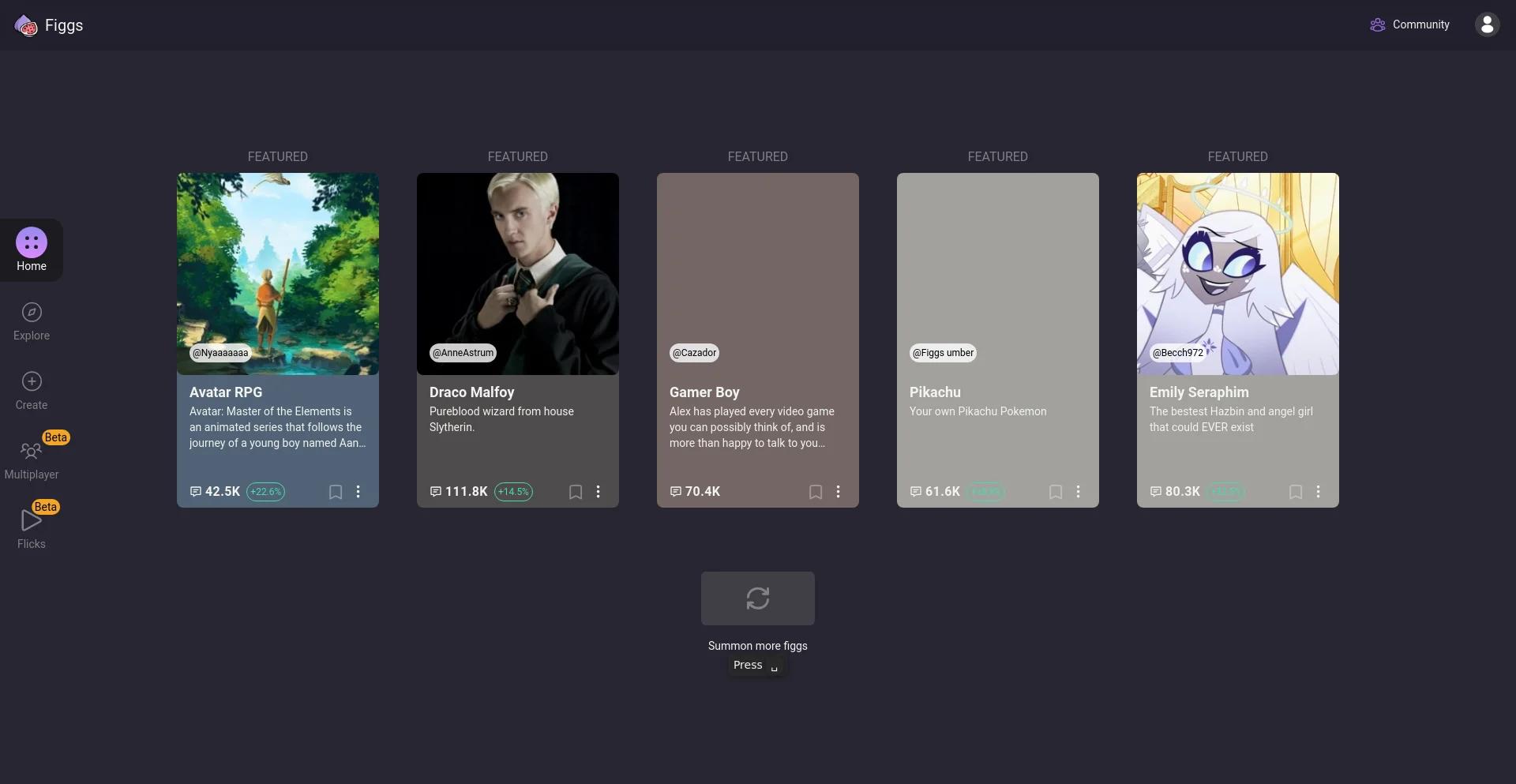
Task: Click Emily Seraphim chat count icon
Action: pos(1156,492)
